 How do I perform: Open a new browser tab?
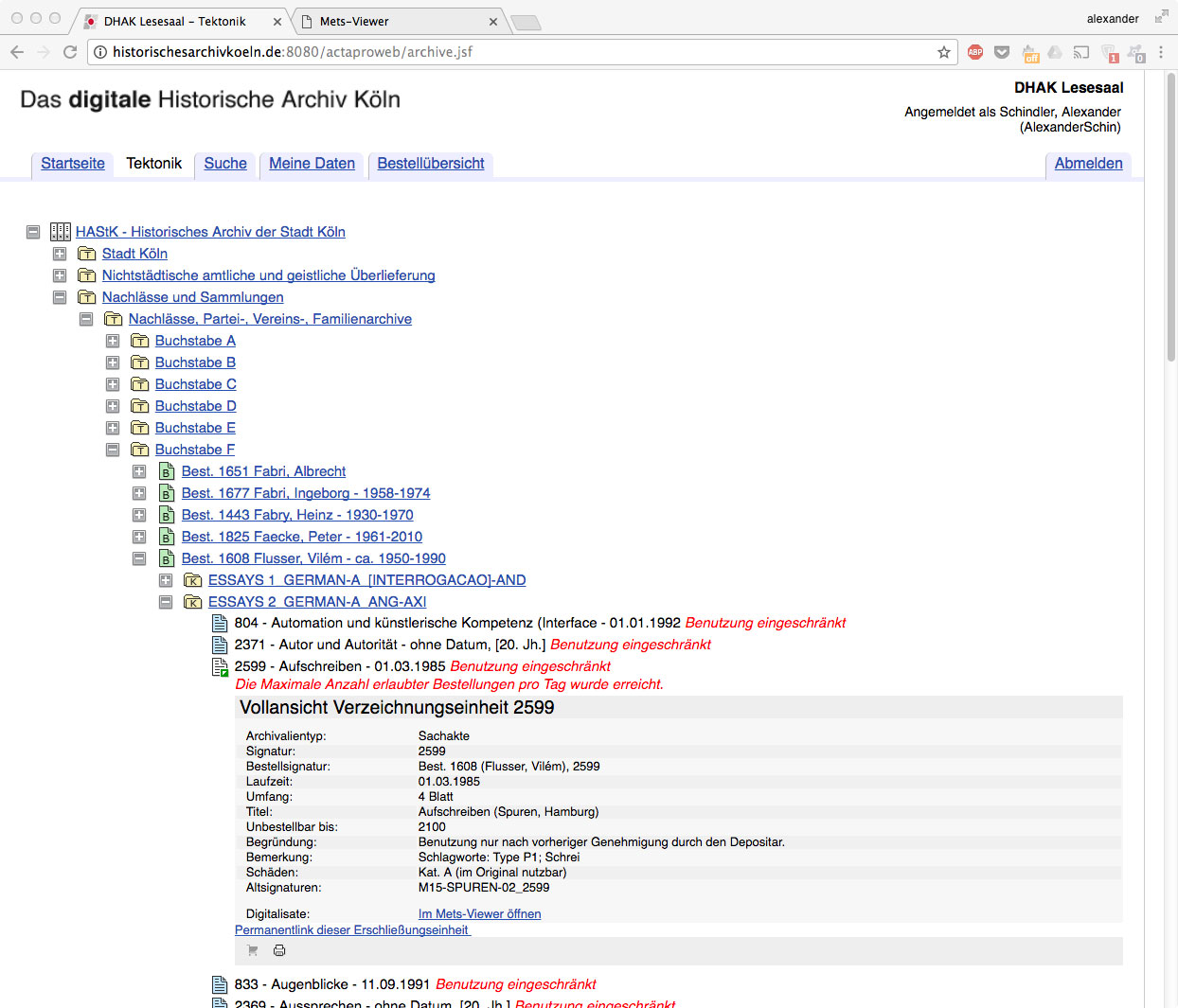tap(526, 23)
